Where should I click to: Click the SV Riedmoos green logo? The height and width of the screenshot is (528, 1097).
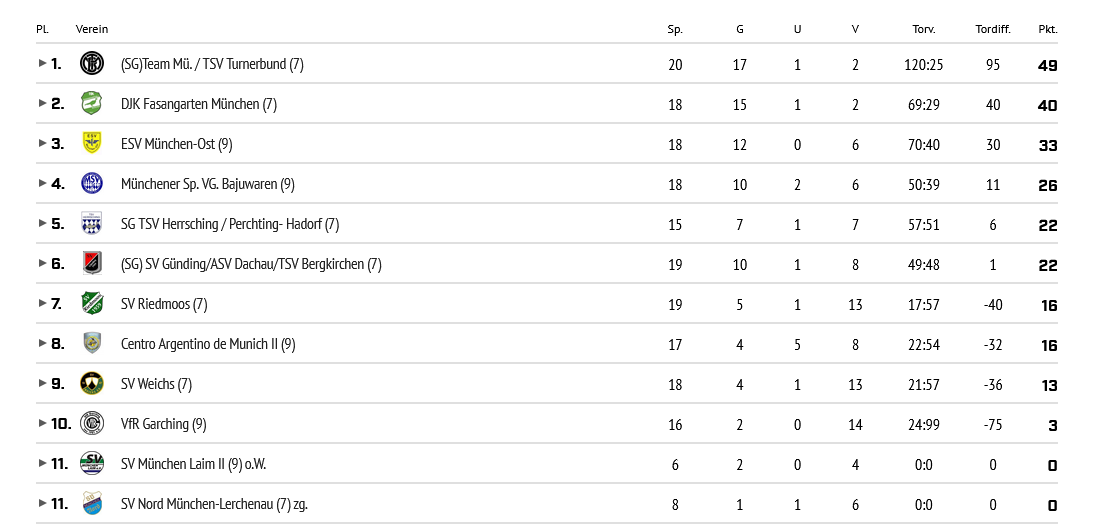pyautogui.click(x=92, y=303)
